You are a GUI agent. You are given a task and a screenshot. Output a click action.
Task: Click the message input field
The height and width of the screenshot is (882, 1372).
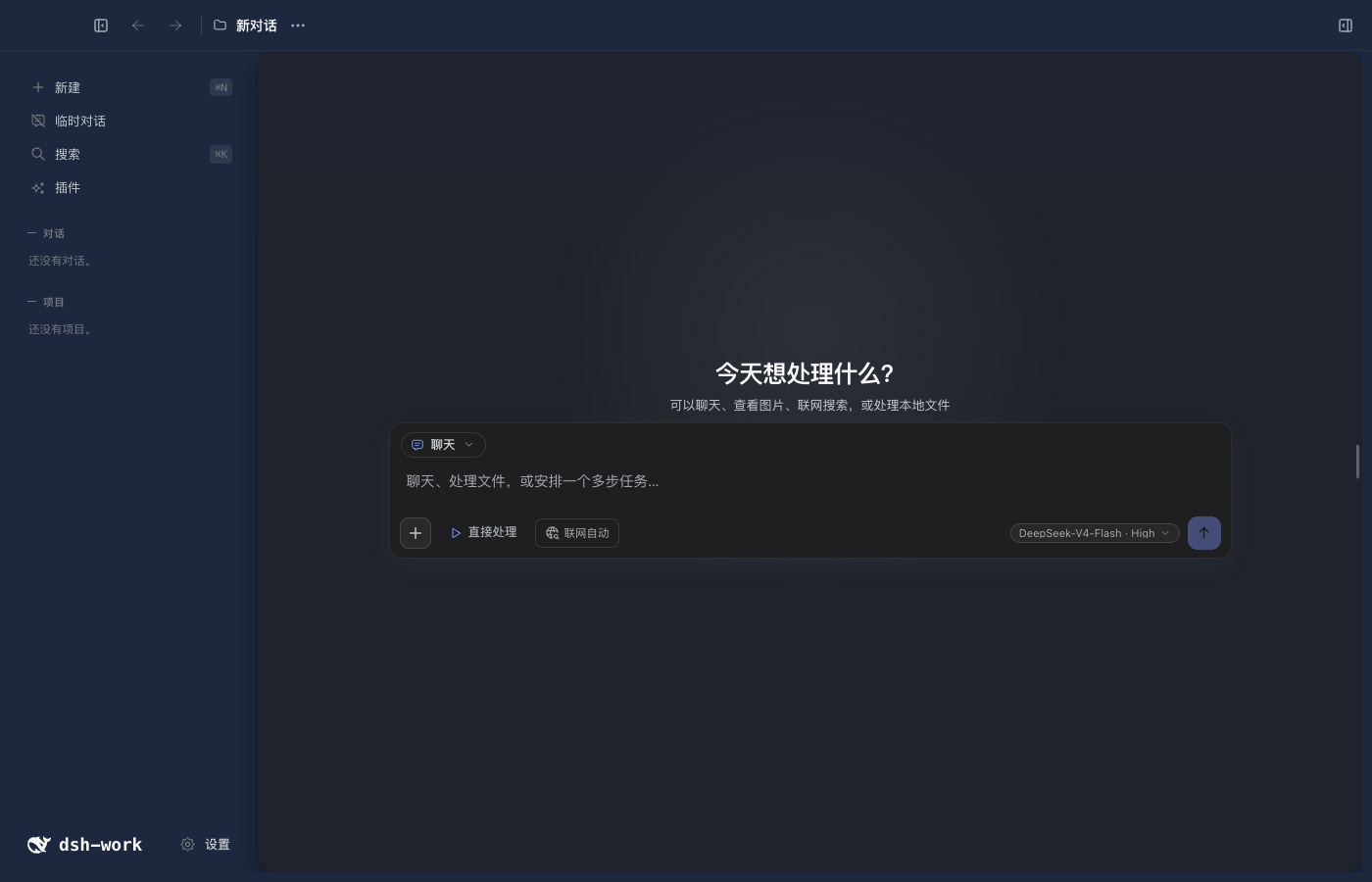[809, 481]
